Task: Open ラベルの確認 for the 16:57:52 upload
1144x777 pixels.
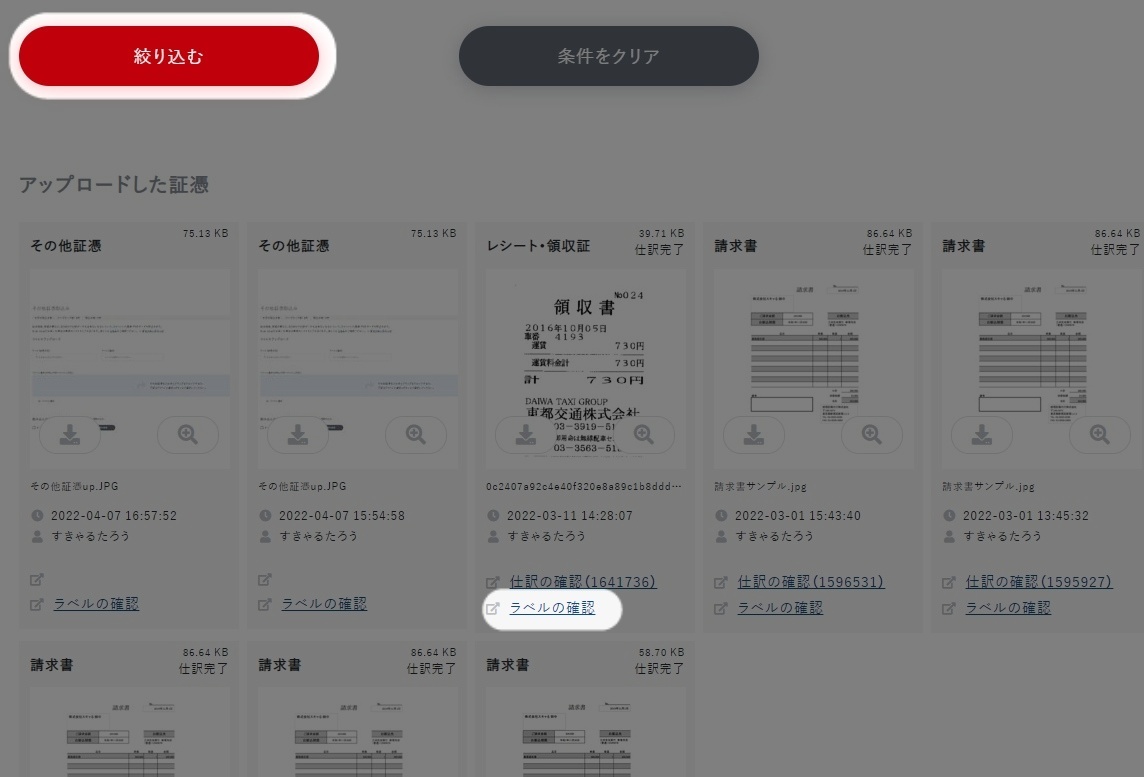Action: [x=96, y=603]
